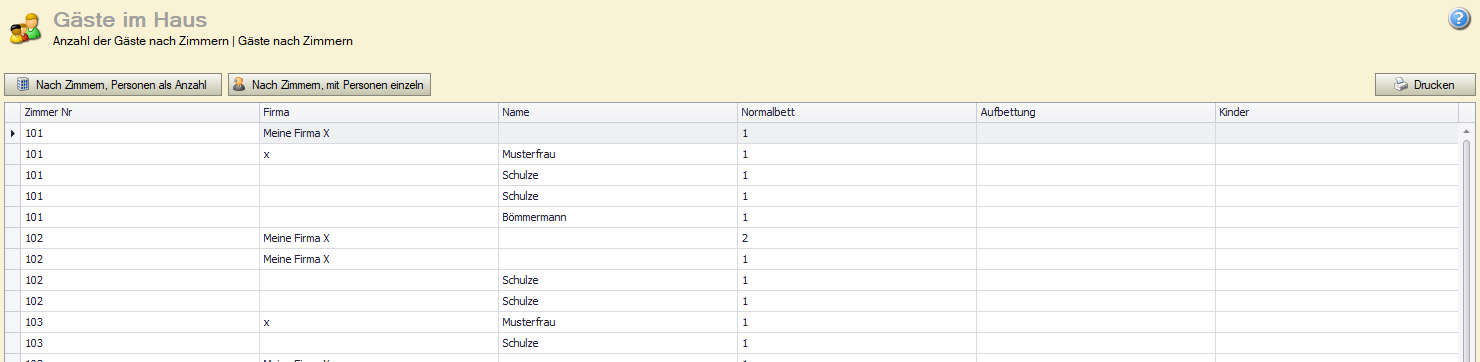Screen dimensions: 1480x362
Task: Select the Bömmermann row in room 101
Action: point(732,217)
